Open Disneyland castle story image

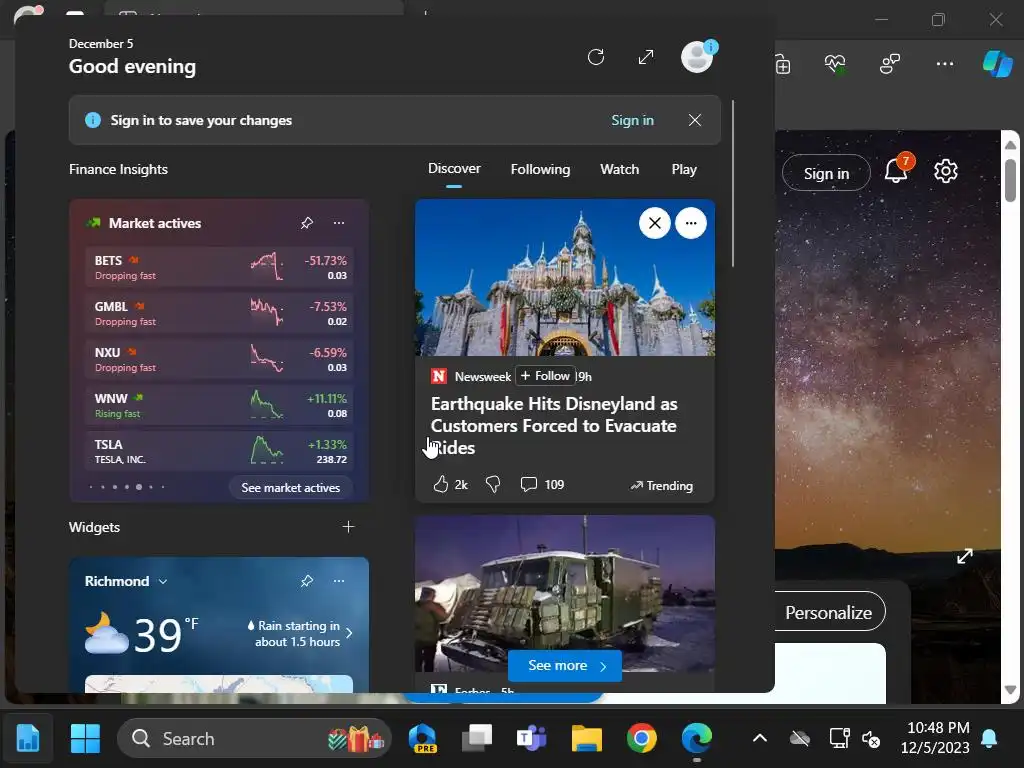tap(565, 278)
